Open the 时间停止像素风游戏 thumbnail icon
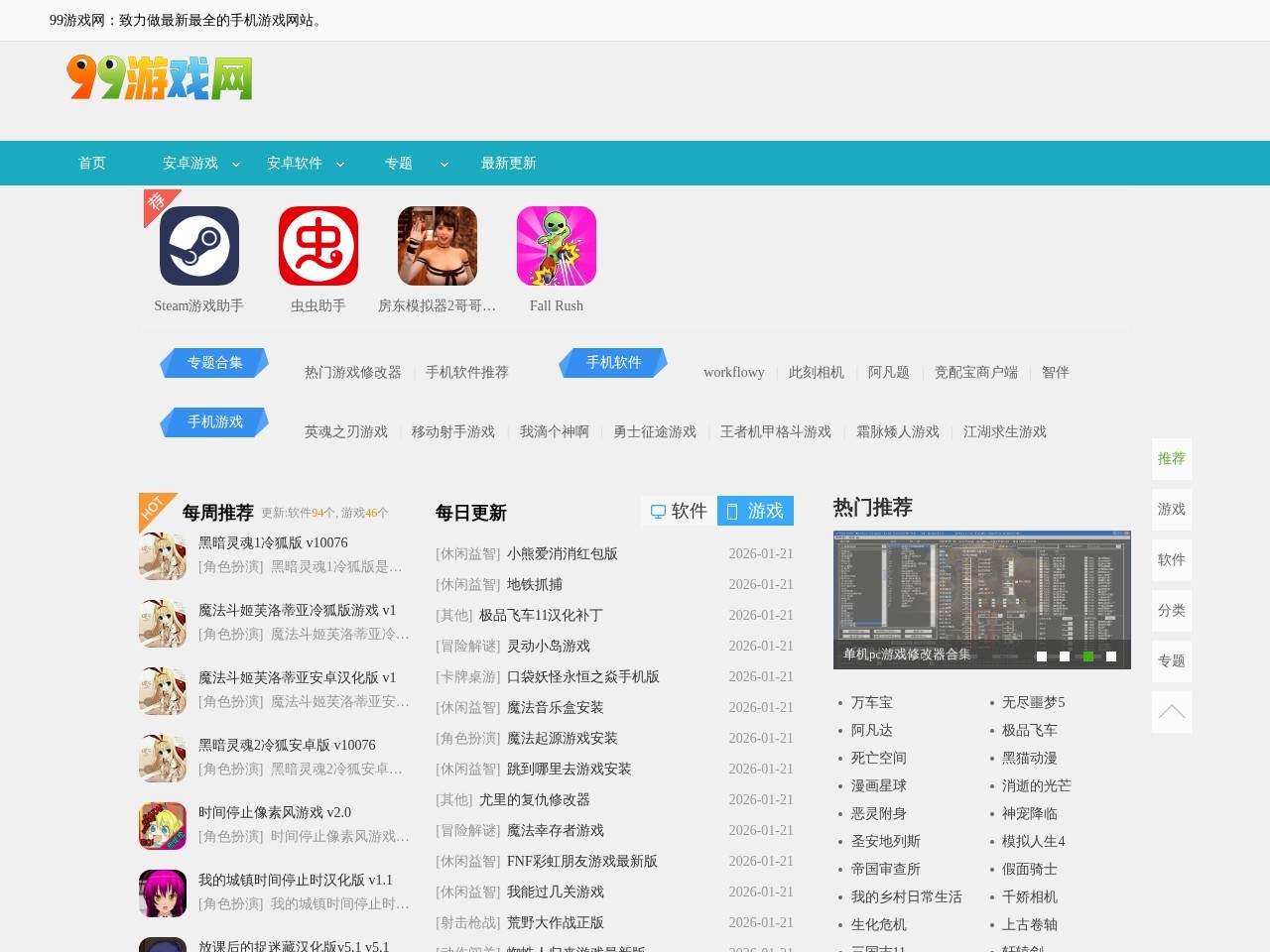Image resolution: width=1270 pixels, height=952 pixels. coord(163,826)
